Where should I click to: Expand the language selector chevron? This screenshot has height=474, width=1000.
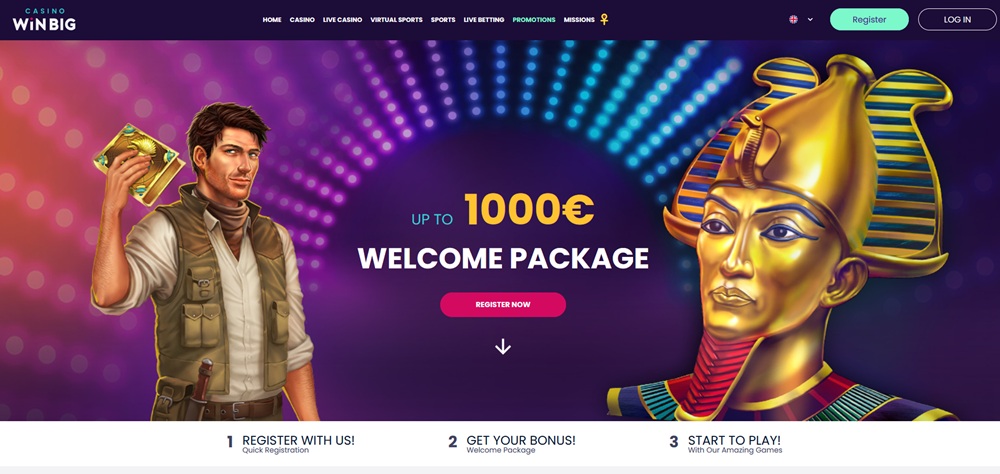(810, 20)
